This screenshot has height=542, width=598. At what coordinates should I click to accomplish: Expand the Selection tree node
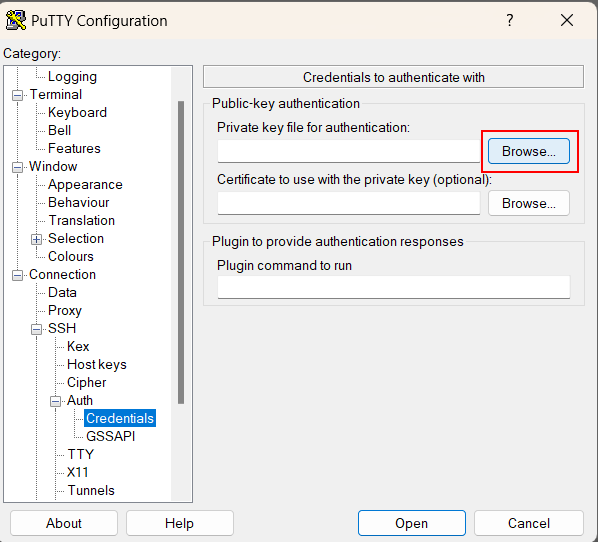pyautogui.click(x=36, y=239)
